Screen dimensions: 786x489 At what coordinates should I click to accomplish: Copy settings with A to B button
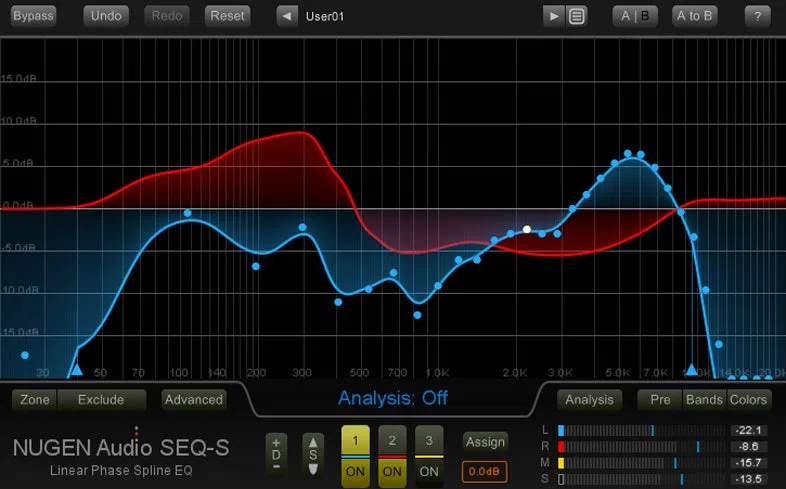click(695, 16)
